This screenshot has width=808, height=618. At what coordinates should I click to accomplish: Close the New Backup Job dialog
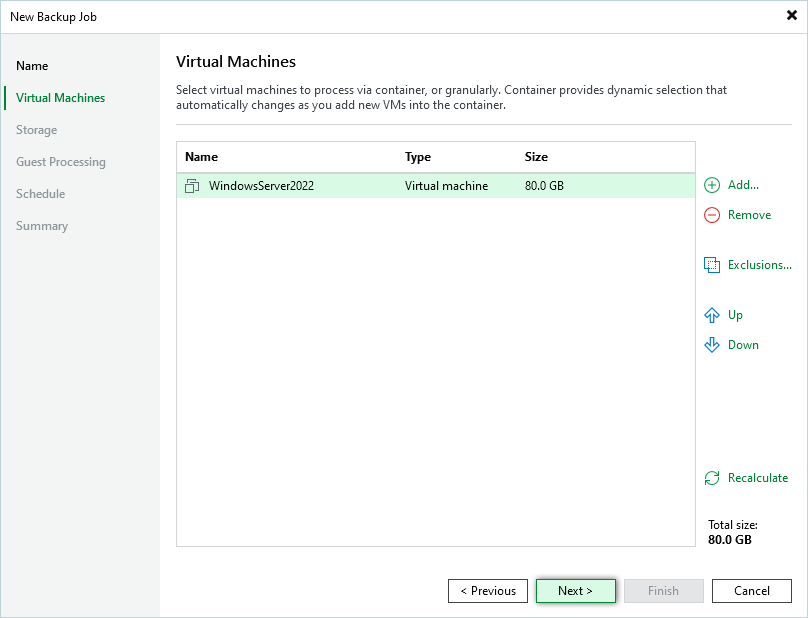pos(791,16)
